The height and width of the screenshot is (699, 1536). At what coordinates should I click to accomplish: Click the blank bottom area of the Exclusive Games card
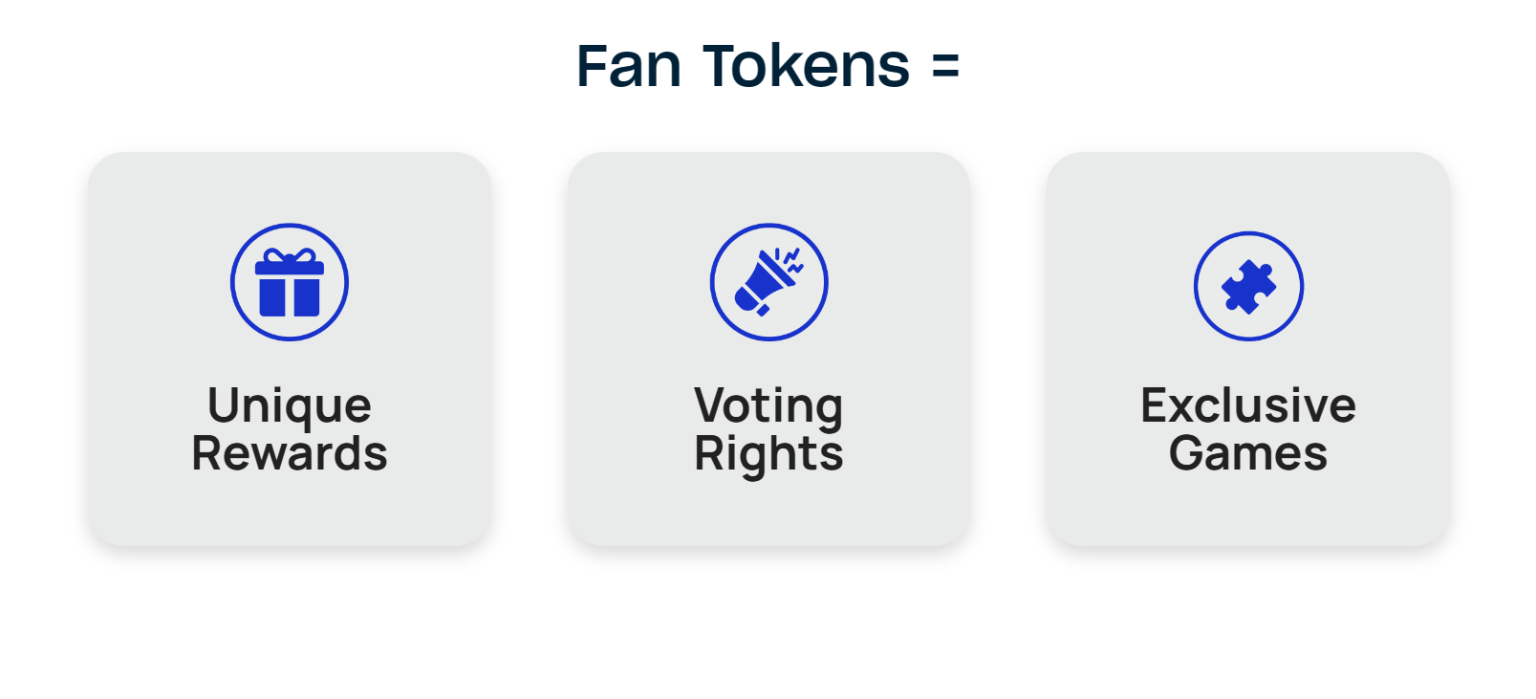coord(1248,512)
